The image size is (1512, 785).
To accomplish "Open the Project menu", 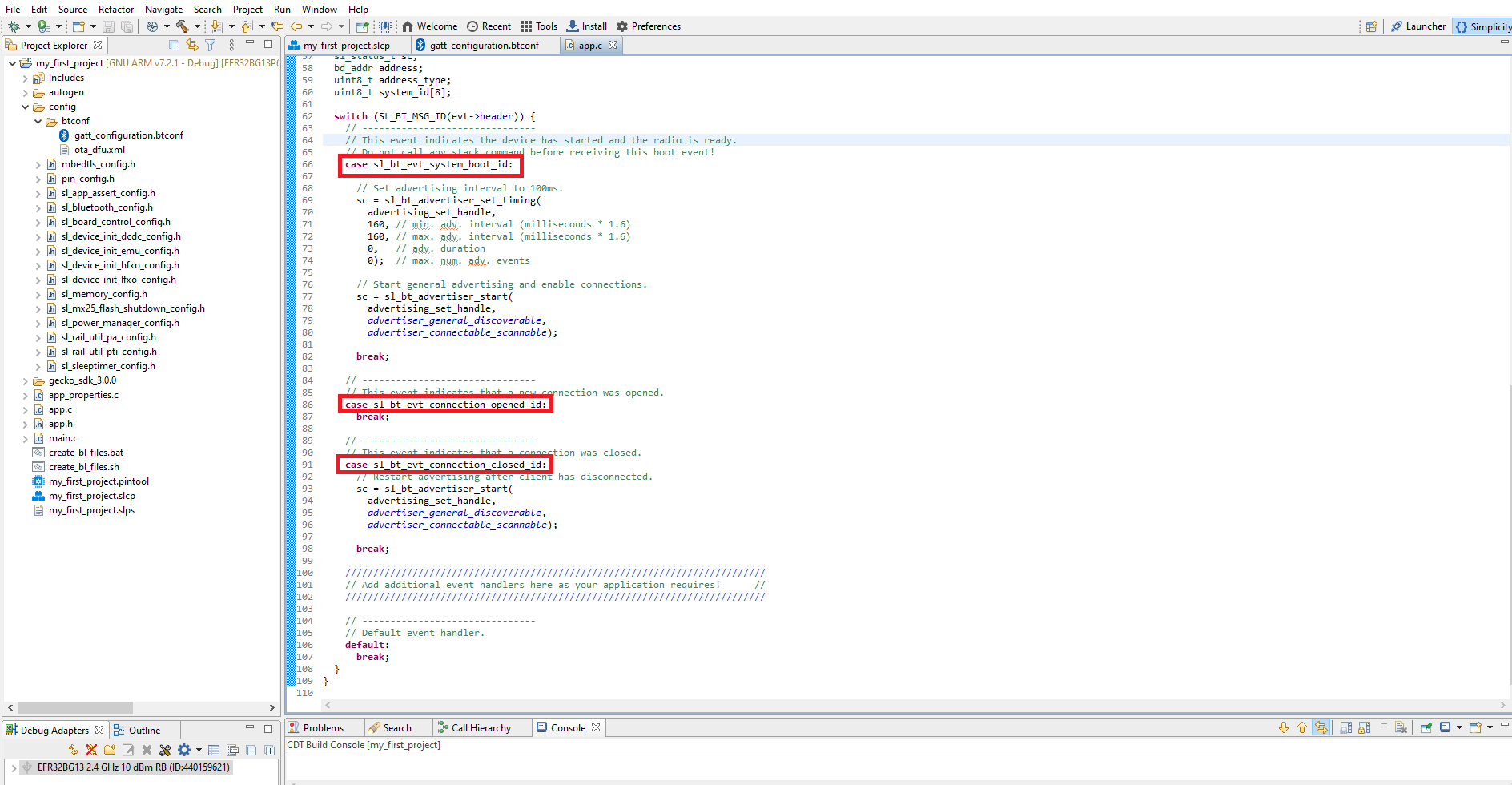I will [247, 10].
